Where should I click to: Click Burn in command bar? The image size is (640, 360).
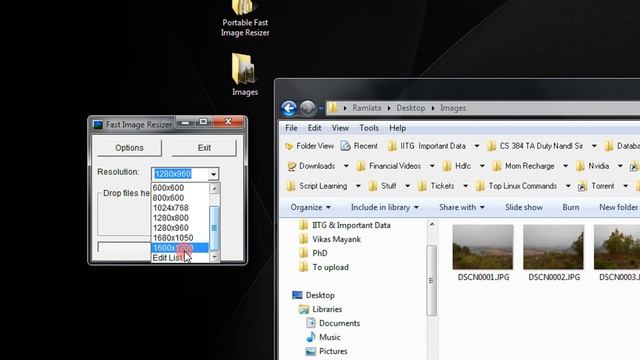point(571,207)
